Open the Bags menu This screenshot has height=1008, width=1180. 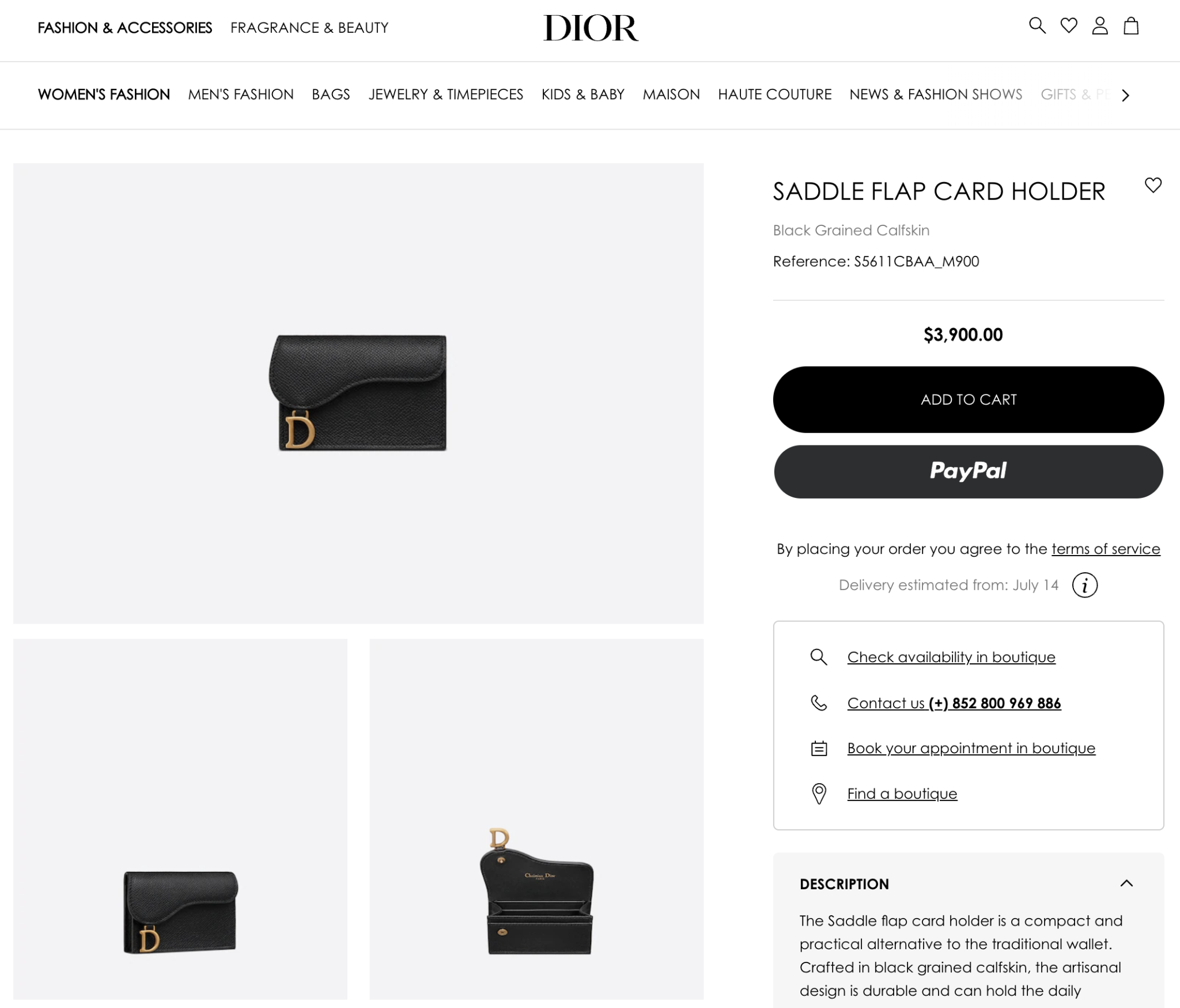(x=331, y=94)
